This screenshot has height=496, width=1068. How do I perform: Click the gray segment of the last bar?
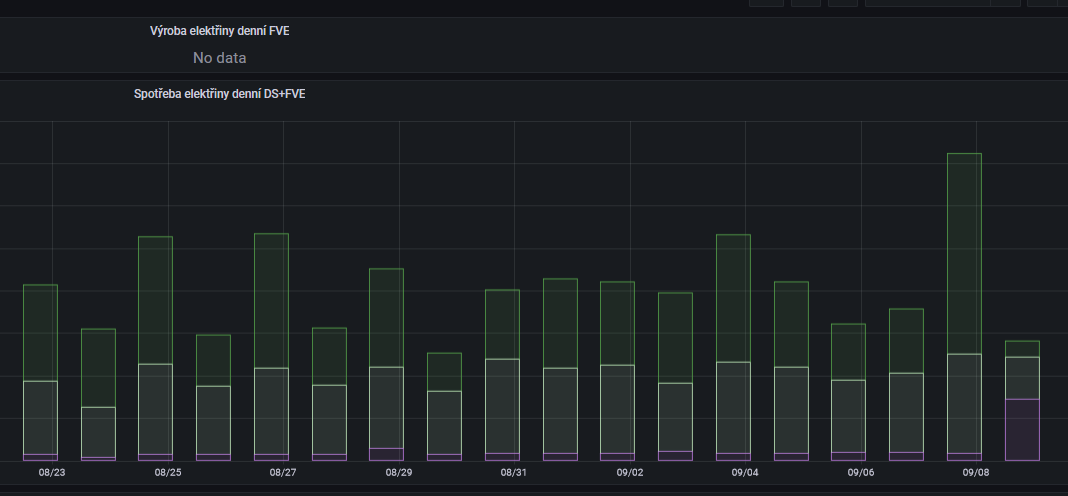click(1022, 377)
